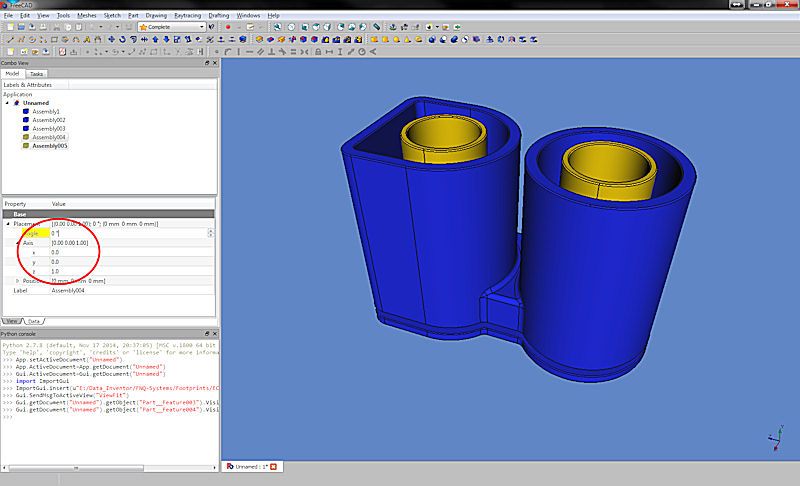This screenshot has width=800, height=486.
Task: Create a Part Sphere primitive
Action: coord(396,39)
